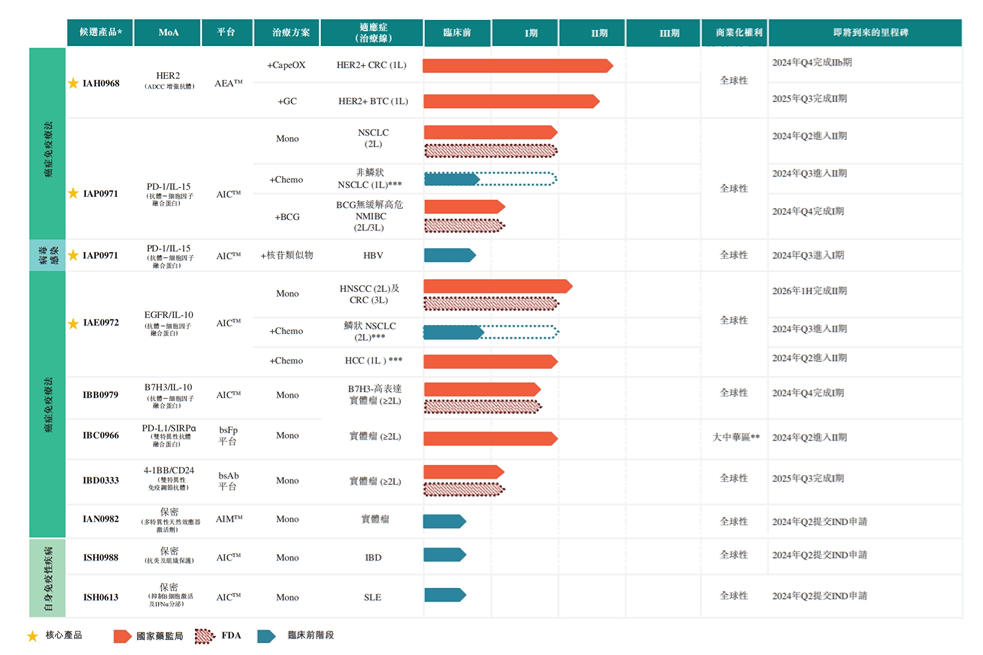Image resolution: width=983 pixels, height=655 pixels.
Task: Select the 候選產品 column header
Action: [x=99, y=33]
